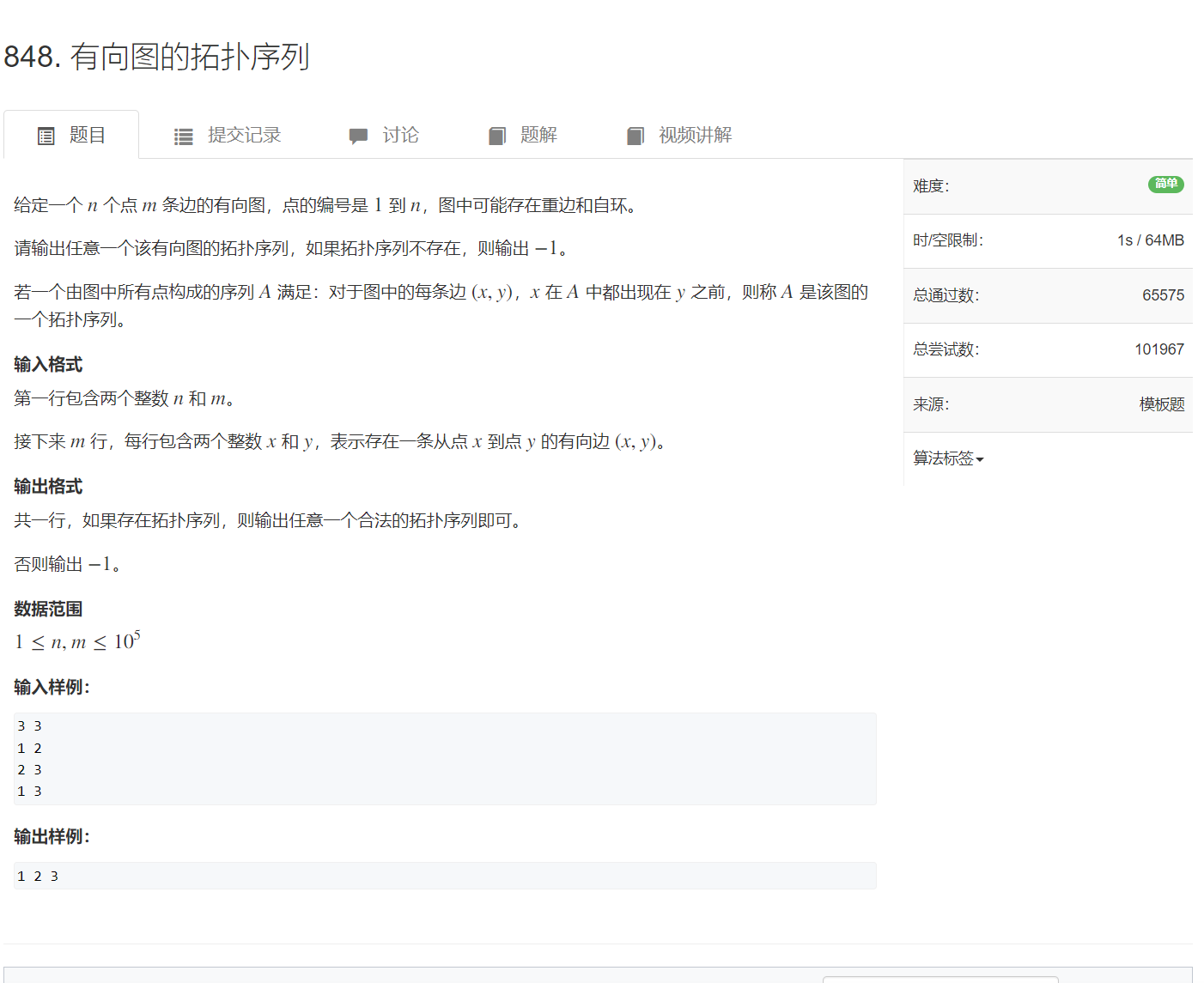Click the 简单 difficulty badge
This screenshot has width=1204, height=983.
coord(1166,184)
